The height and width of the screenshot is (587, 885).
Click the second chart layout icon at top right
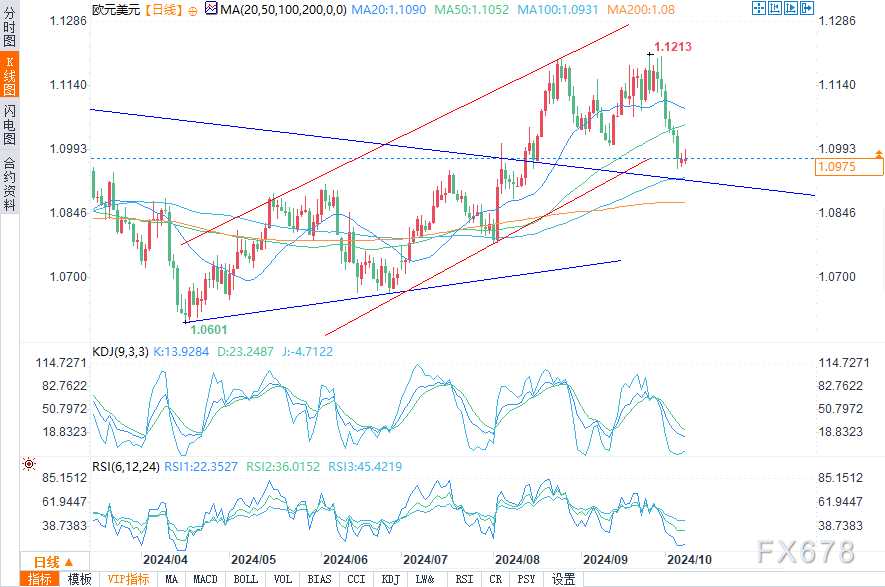click(773, 9)
